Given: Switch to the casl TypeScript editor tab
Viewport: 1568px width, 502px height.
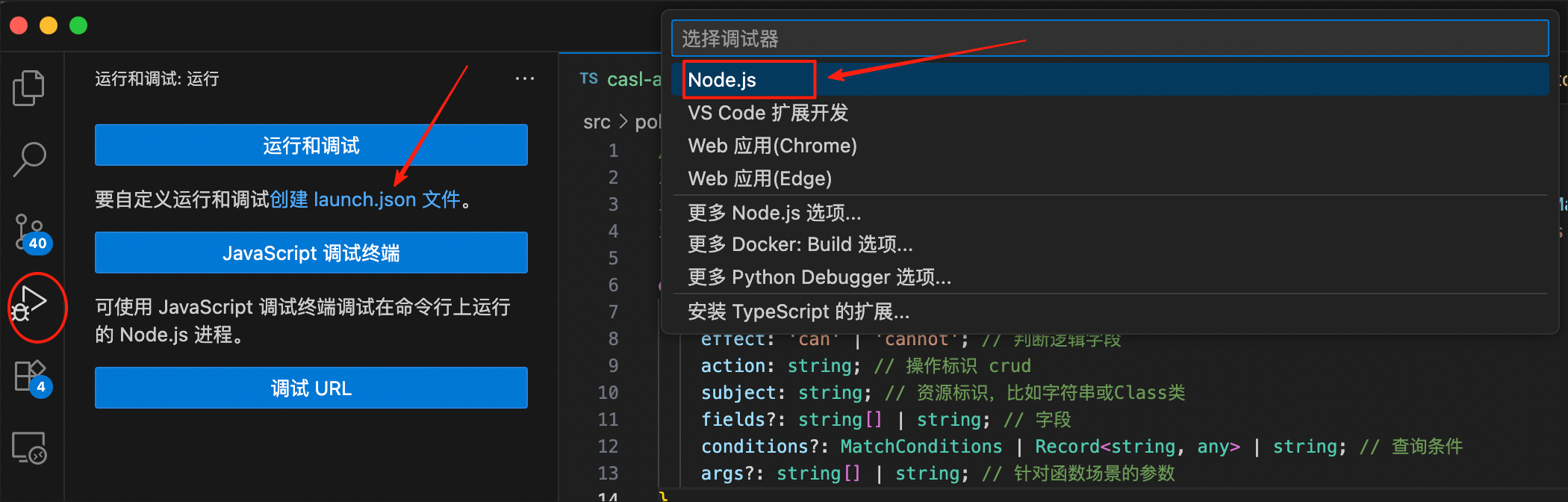Looking at the screenshot, I should [612, 79].
